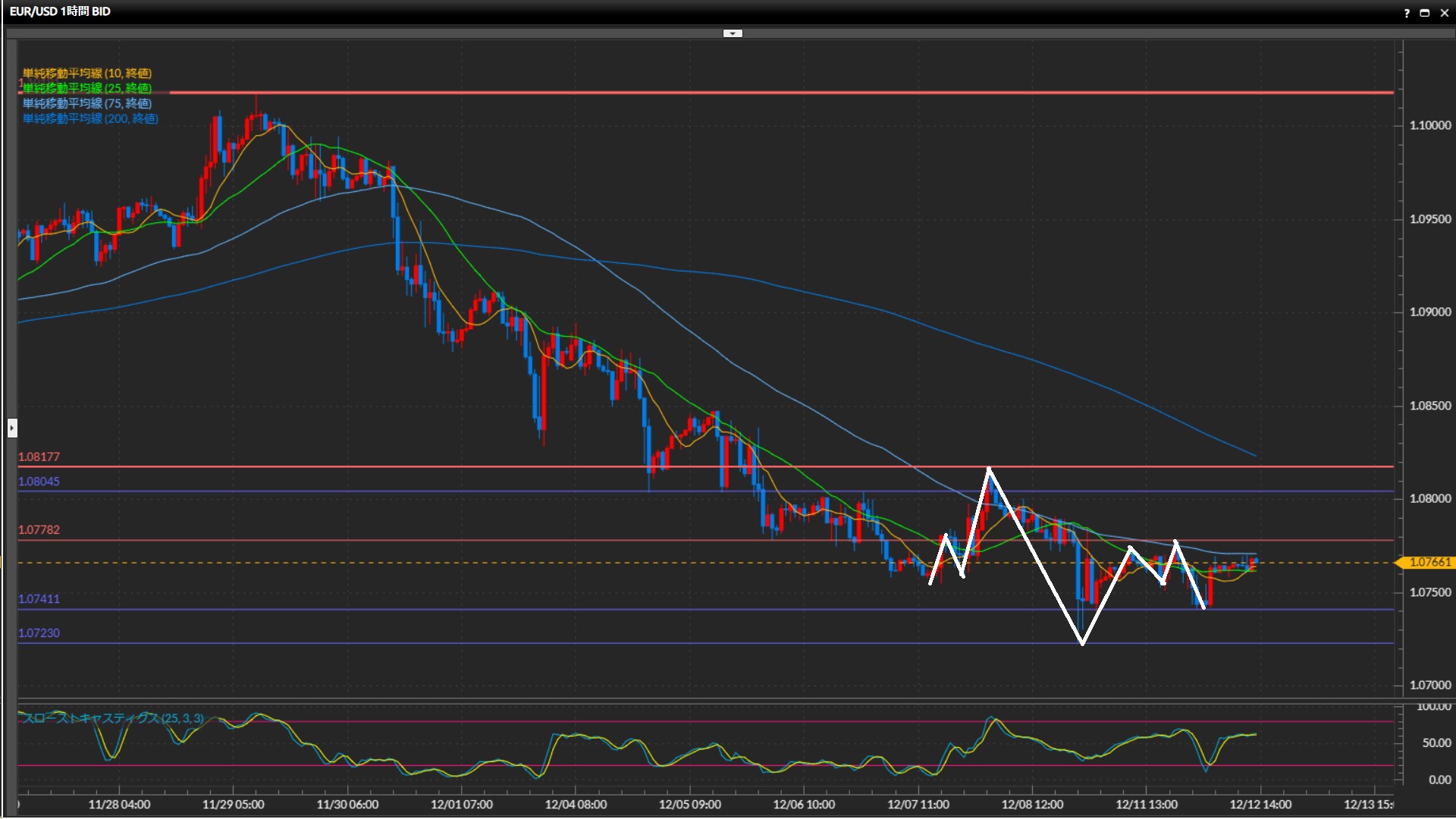Click the 1.09000 price axis level
The width and height of the screenshot is (1456, 819).
[1429, 312]
